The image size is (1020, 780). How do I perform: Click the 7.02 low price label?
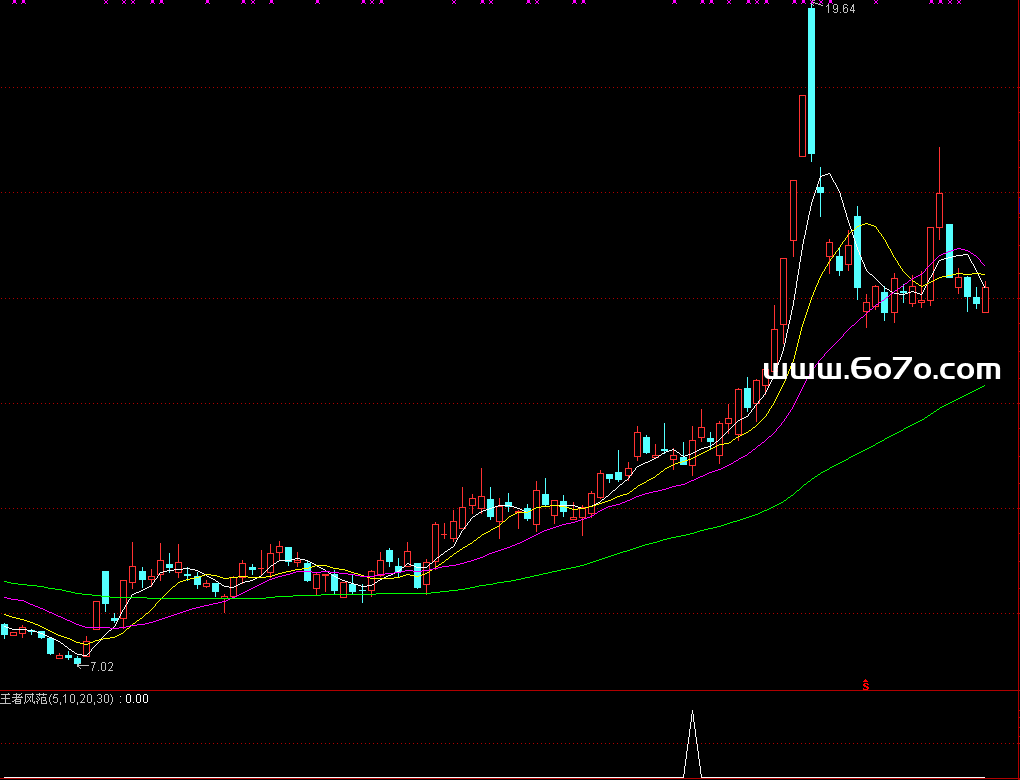(x=102, y=666)
